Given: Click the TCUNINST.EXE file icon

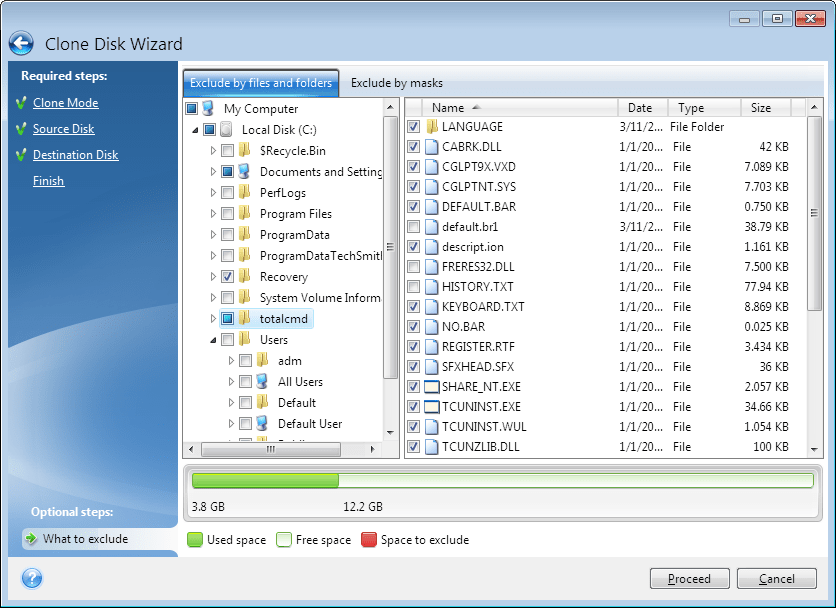Looking at the screenshot, I should pyautogui.click(x=432, y=407).
